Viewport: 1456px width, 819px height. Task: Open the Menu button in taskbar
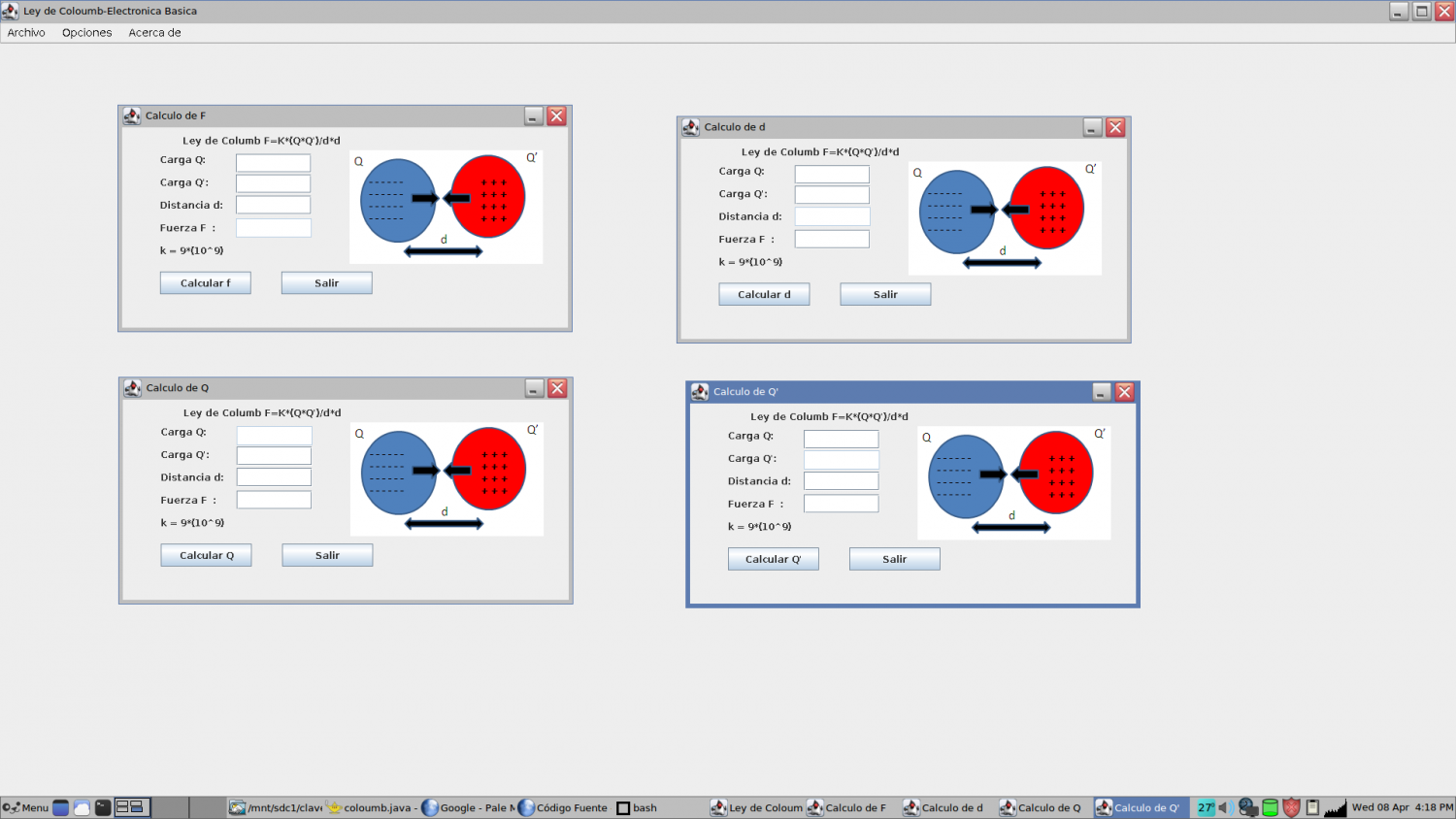coord(26,807)
